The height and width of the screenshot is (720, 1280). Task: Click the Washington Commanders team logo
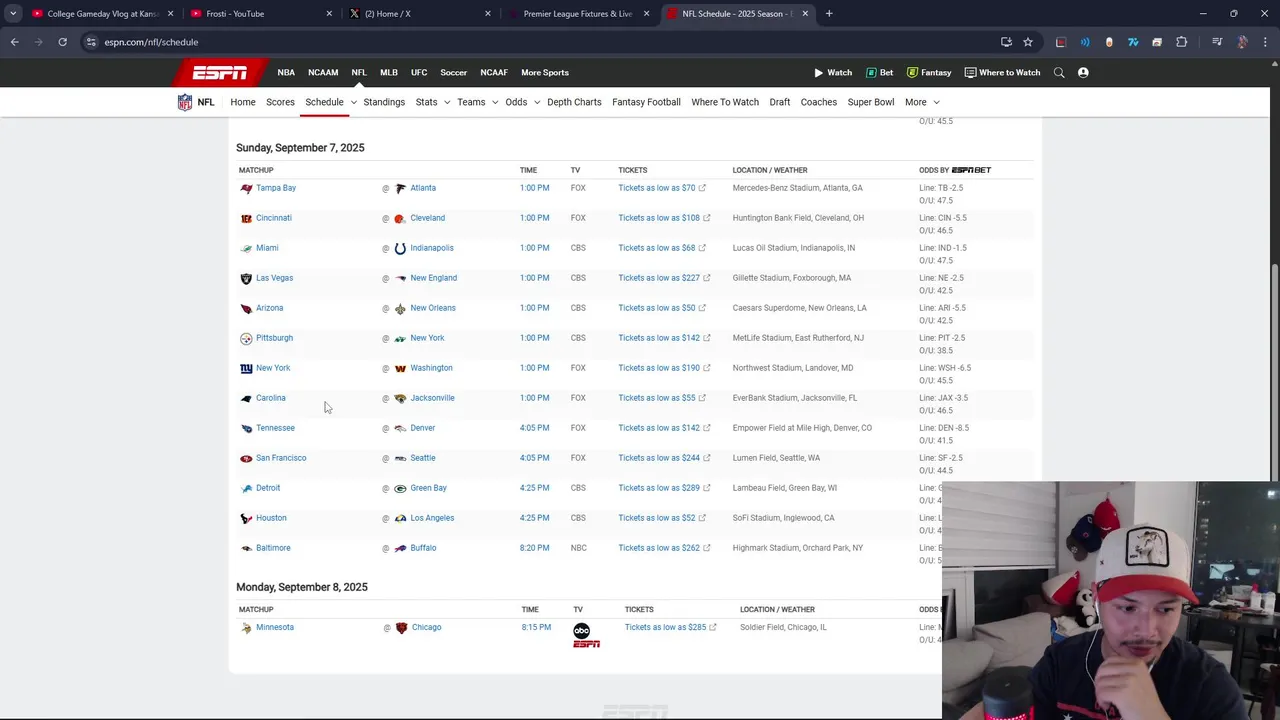click(x=400, y=368)
